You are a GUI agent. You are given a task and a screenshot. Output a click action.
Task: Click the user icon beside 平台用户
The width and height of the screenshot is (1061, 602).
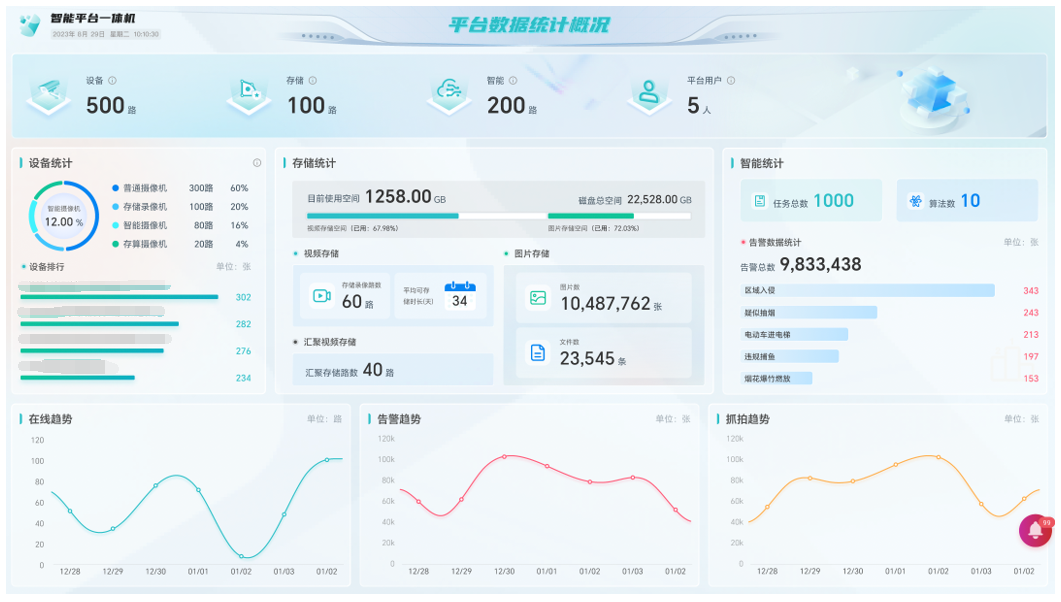(648, 95)
